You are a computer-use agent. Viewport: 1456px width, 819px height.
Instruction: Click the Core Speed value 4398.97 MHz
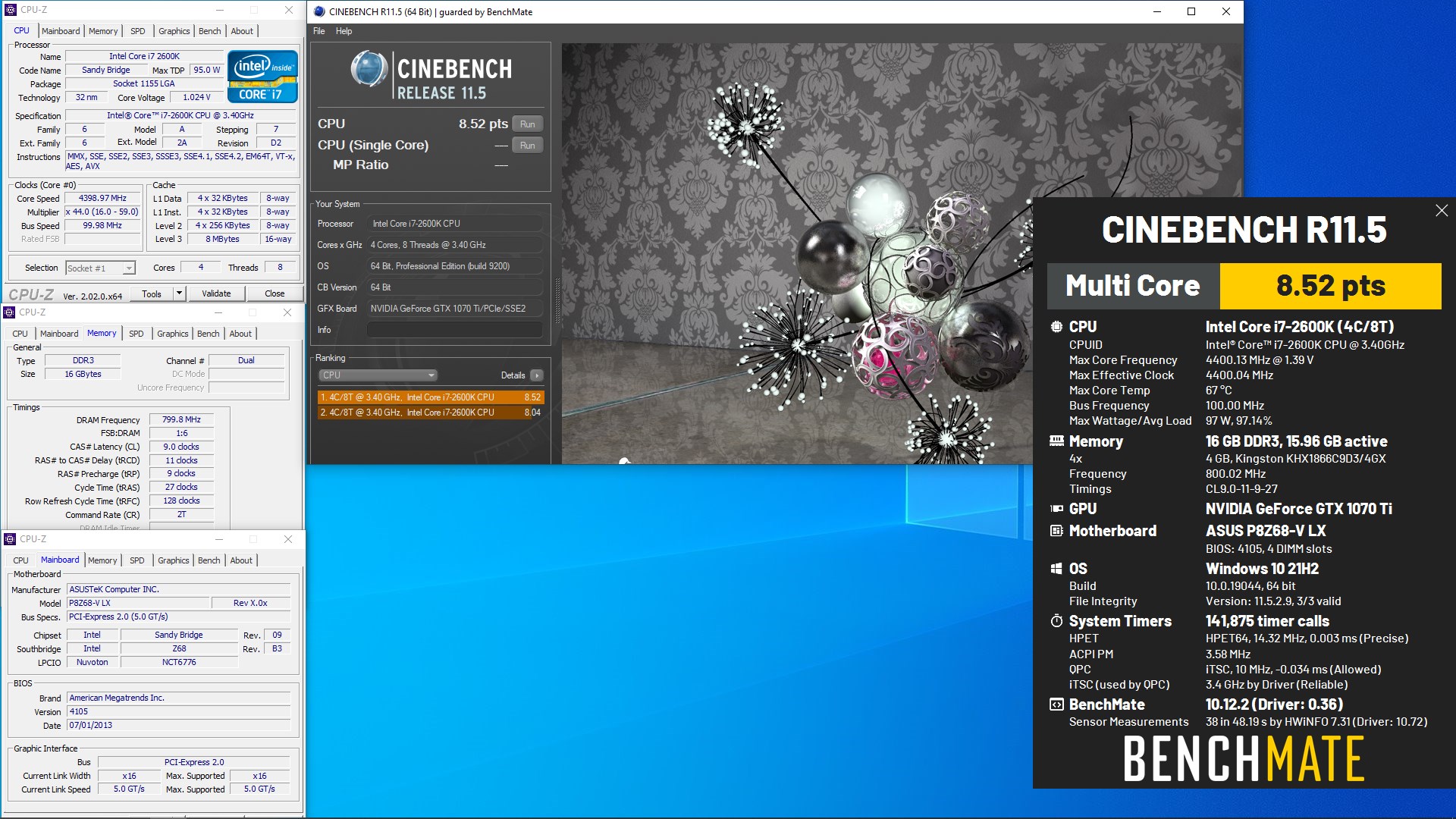tap(102, 199)
